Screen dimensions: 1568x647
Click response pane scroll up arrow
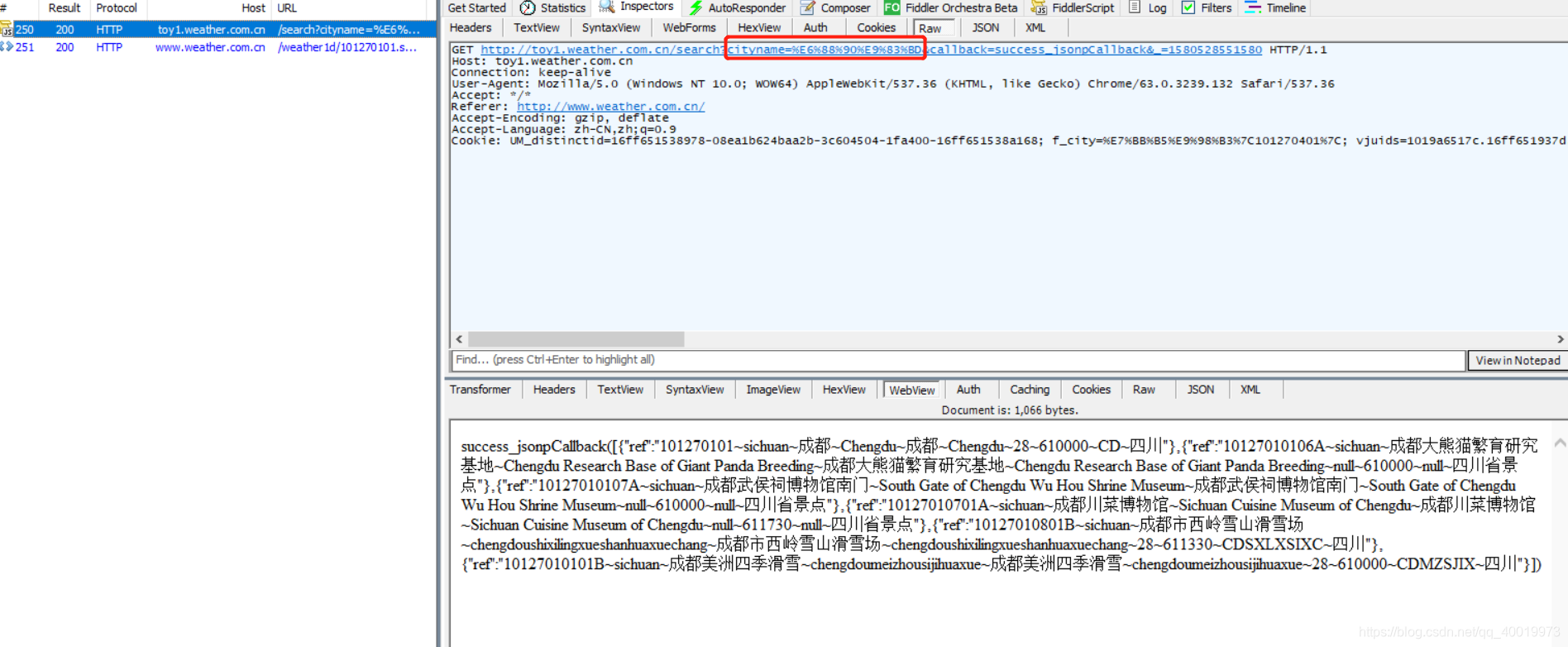1560,443
